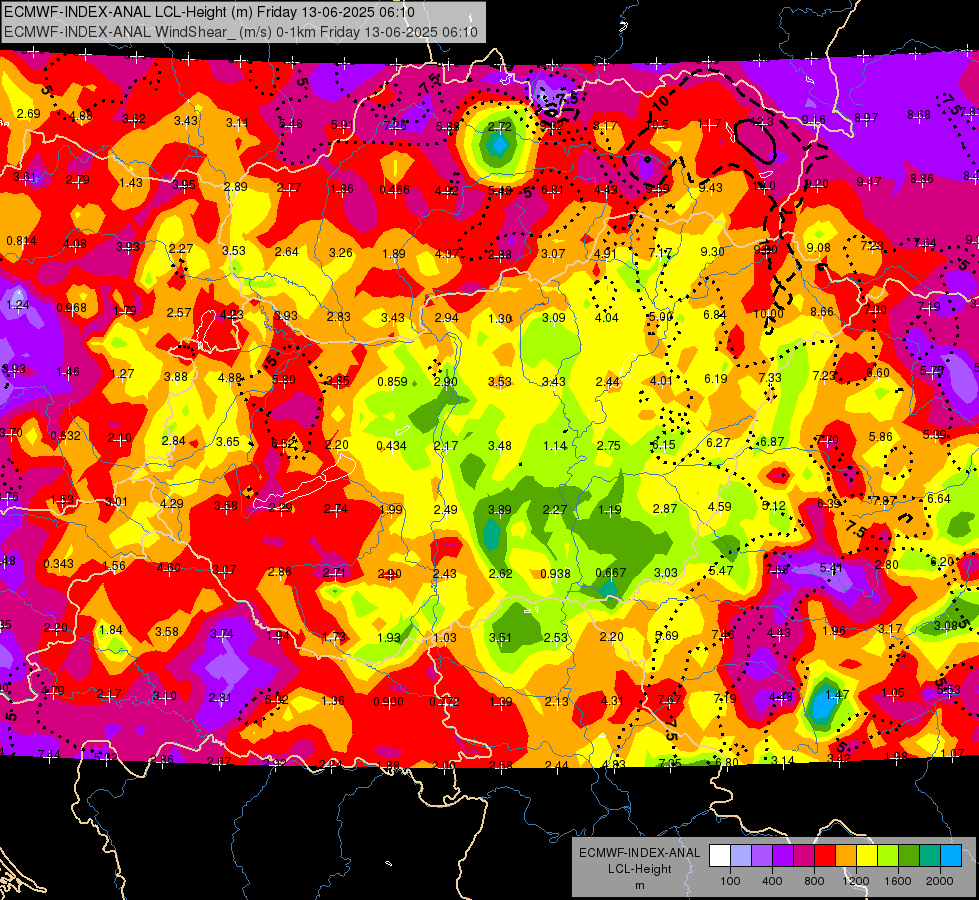The width and height of the screenshot is (979, 900).
Task: Click the 100 label on the legend scale
Action: click(x=730, y=881)
